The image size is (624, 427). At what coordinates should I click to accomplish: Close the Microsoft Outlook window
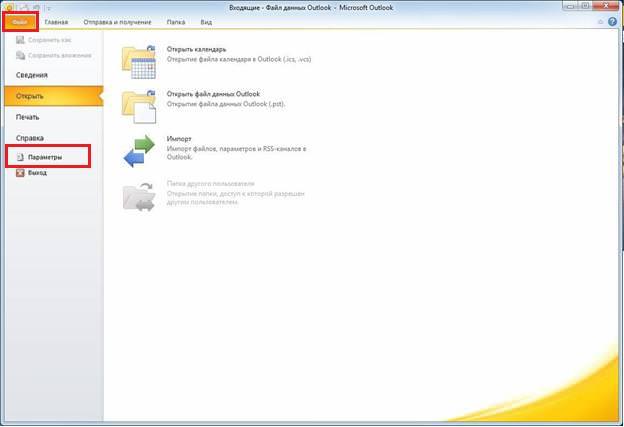(x=606, y=6)
